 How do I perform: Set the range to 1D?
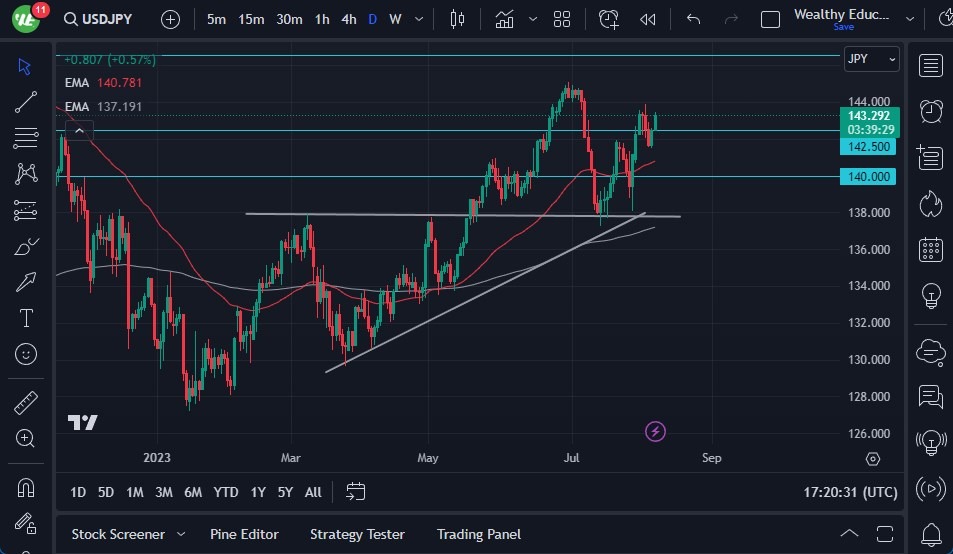(x=78, y=492)
